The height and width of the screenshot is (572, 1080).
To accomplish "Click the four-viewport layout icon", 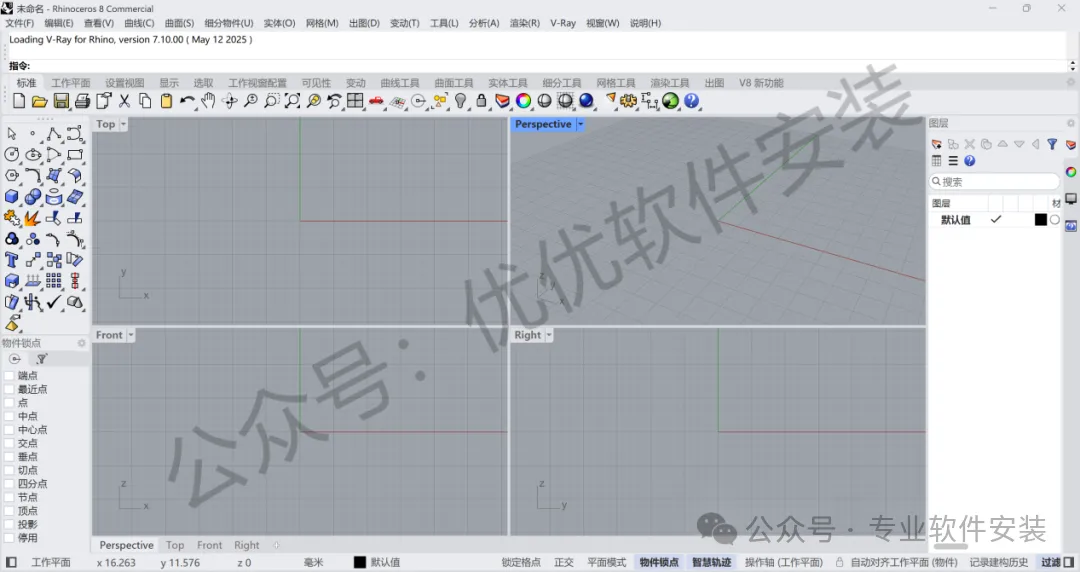I will pos(355,101).
